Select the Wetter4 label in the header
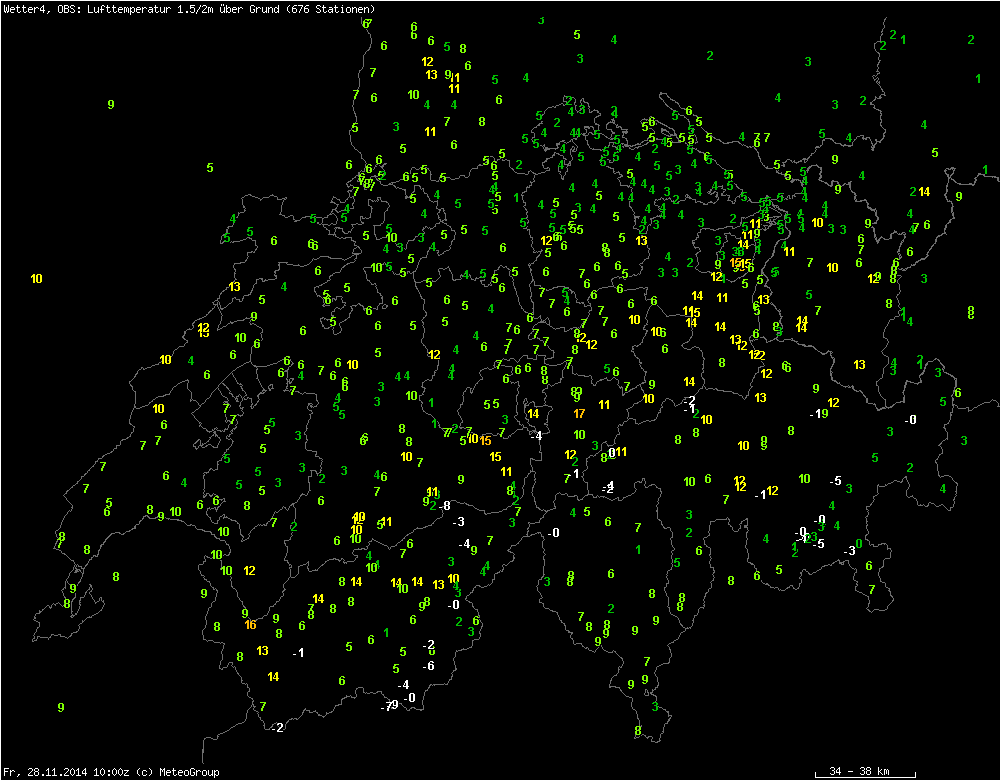This screenshot has width=1000, height=780. point(24,8)
